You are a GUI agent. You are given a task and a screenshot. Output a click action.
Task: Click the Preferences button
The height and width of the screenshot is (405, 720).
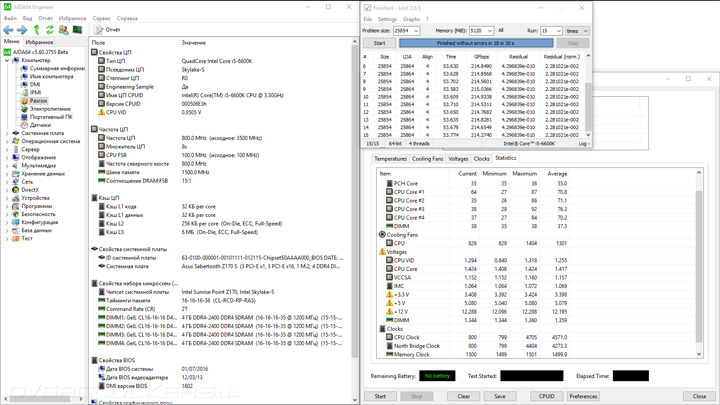tap(583, 396)
